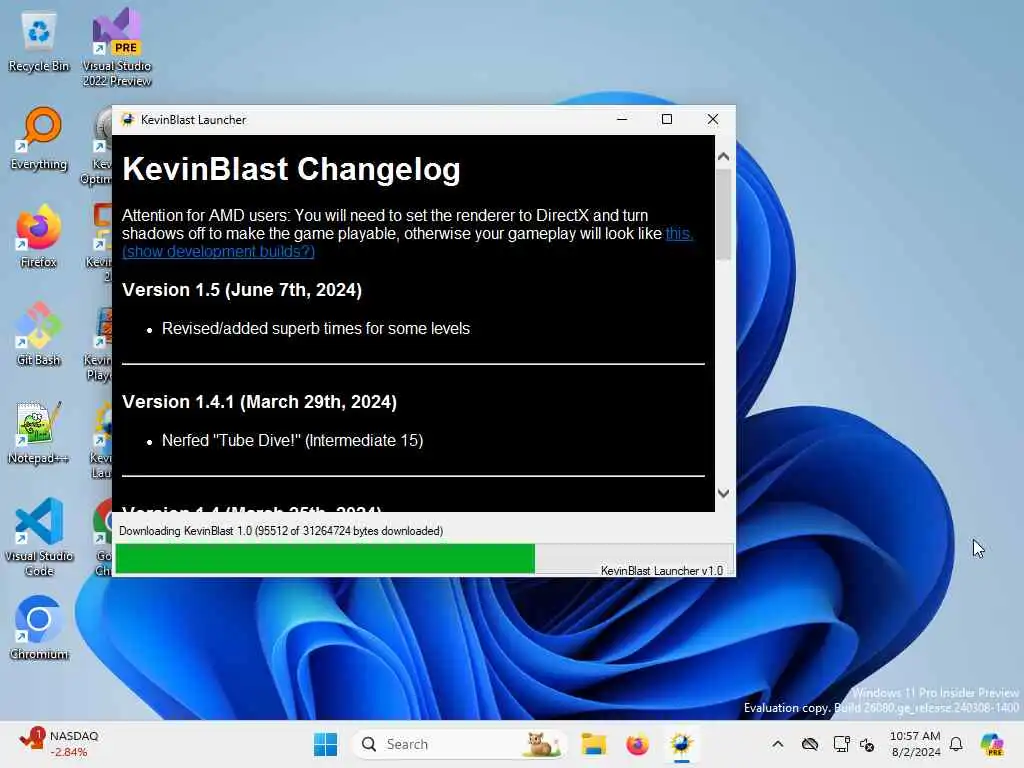Open the Notepad++ desktop shortcut
Screen dimensions: 1024x768
click(x=39, y=433)
